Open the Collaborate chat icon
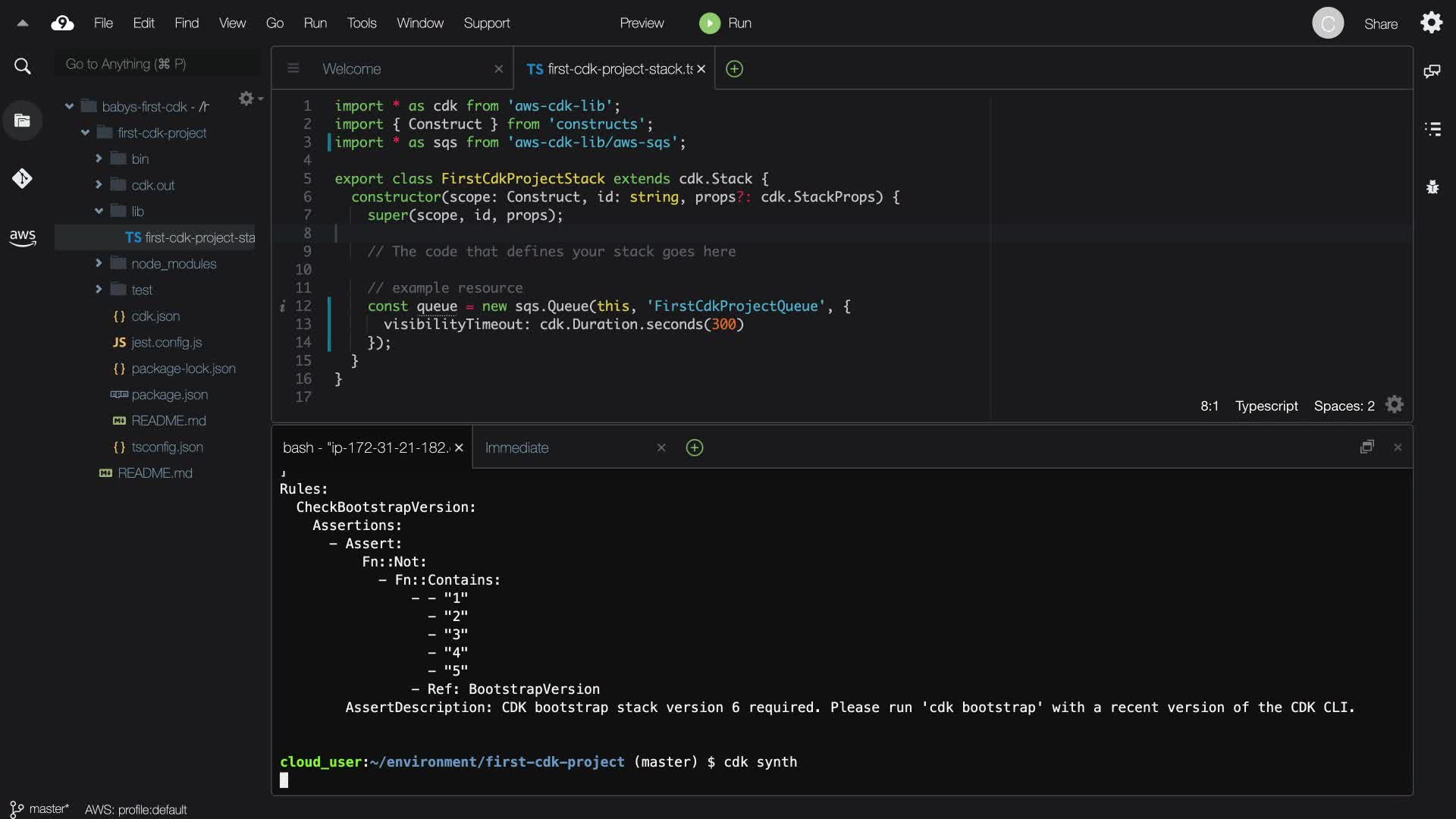Viewport: 1456px width, 819px height. [1432, 71]
